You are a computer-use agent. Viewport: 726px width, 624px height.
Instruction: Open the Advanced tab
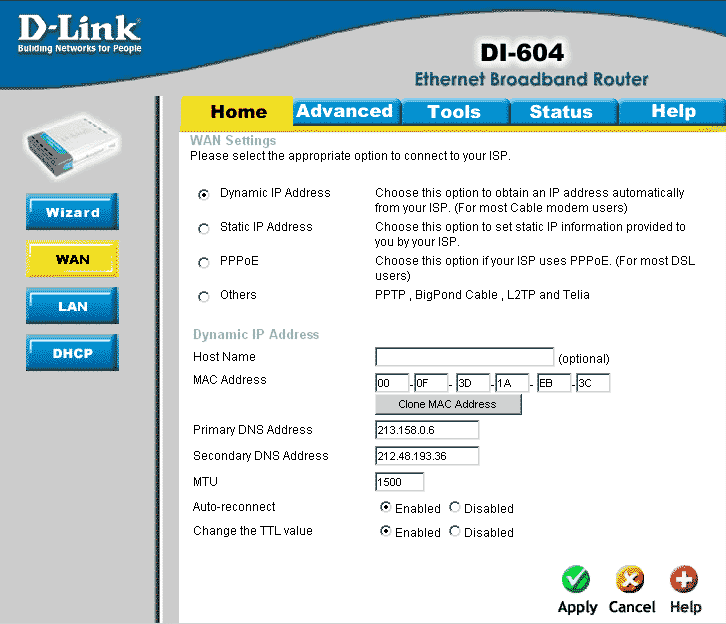pos(345,111)
